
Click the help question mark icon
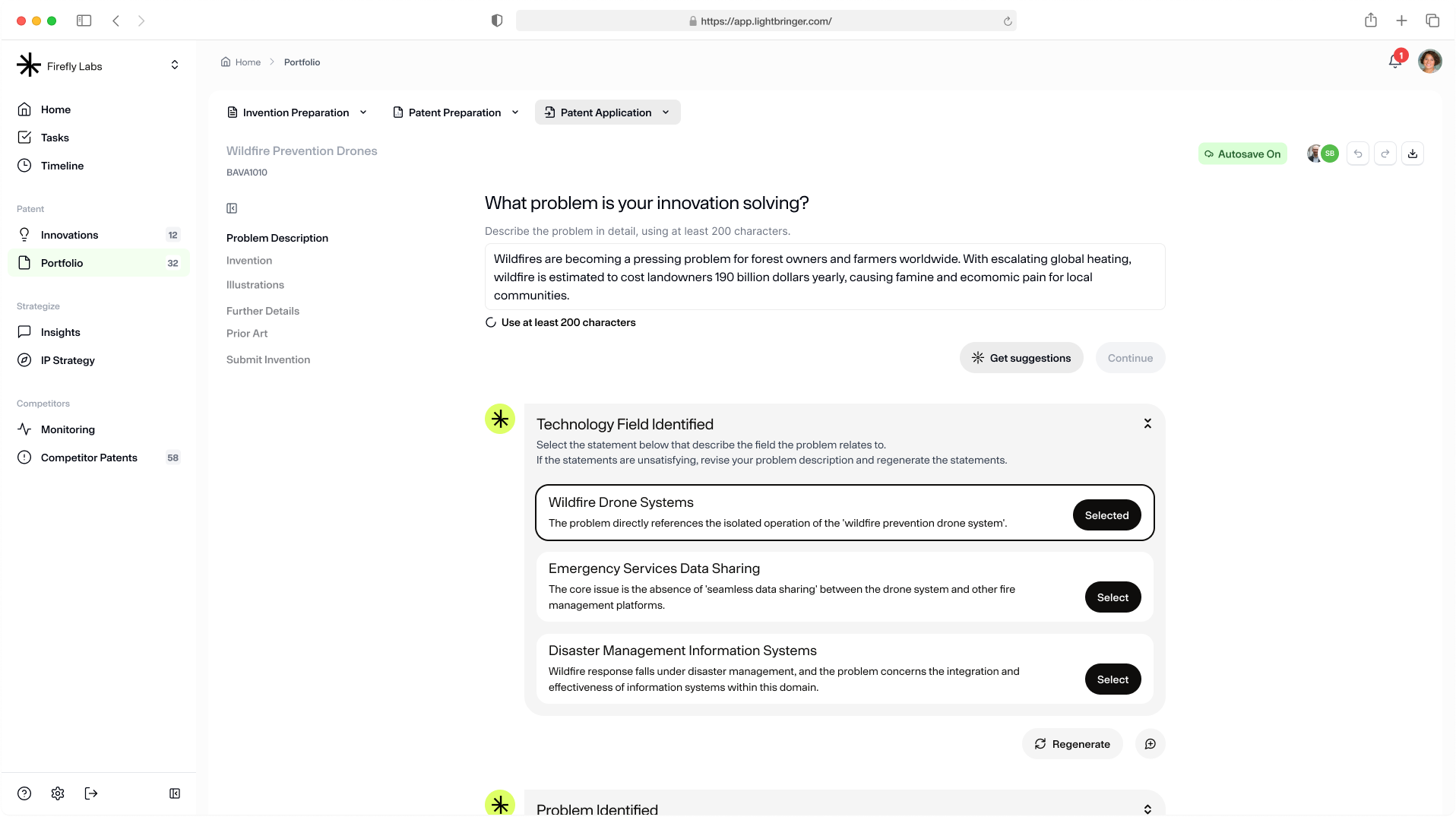tap(24, 793)
